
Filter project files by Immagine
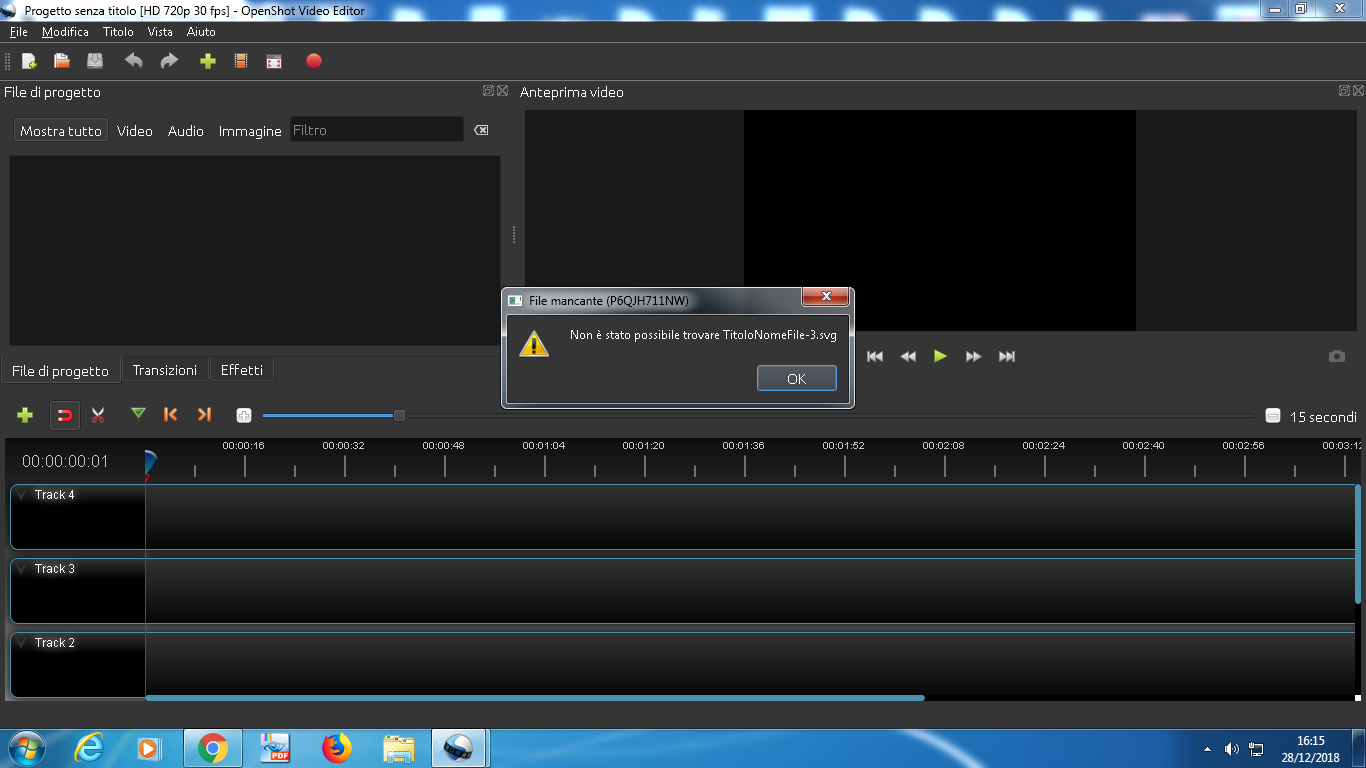[x=250, y=131]
